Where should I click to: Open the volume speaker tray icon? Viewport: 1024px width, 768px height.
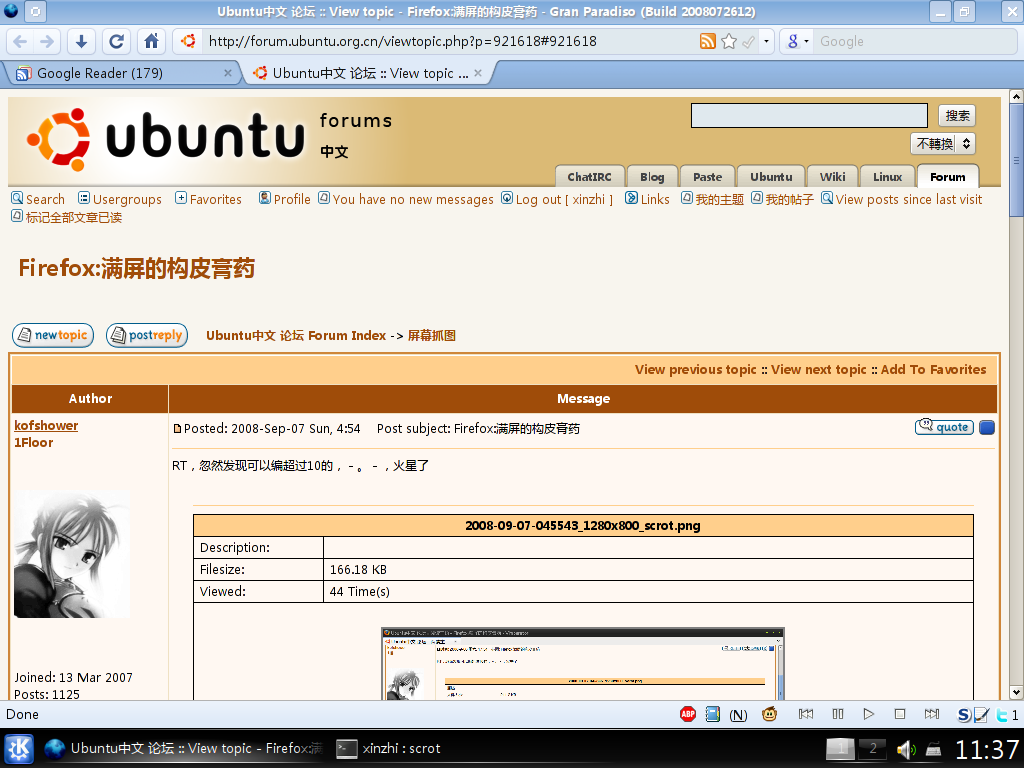[906, 749]
